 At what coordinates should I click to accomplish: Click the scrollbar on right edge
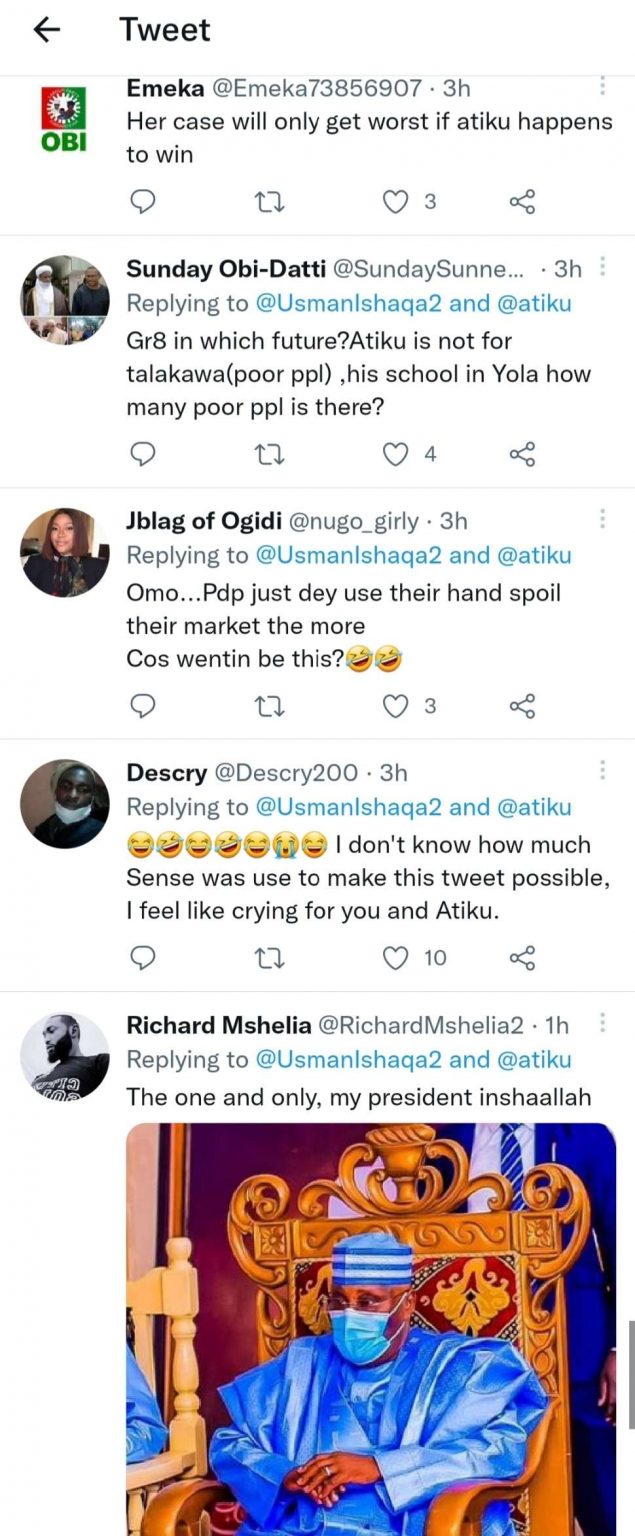coord(630,1373)
